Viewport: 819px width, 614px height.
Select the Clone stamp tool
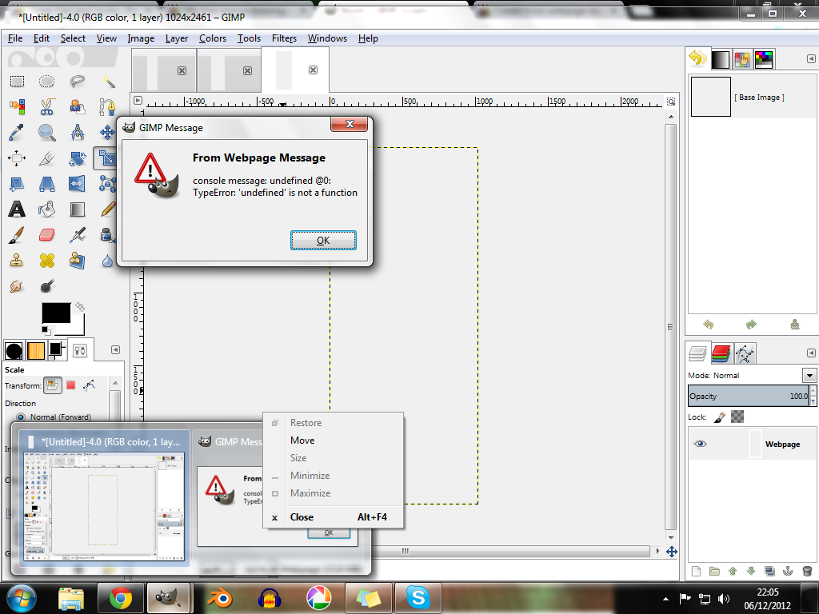[x=17, y=261]
